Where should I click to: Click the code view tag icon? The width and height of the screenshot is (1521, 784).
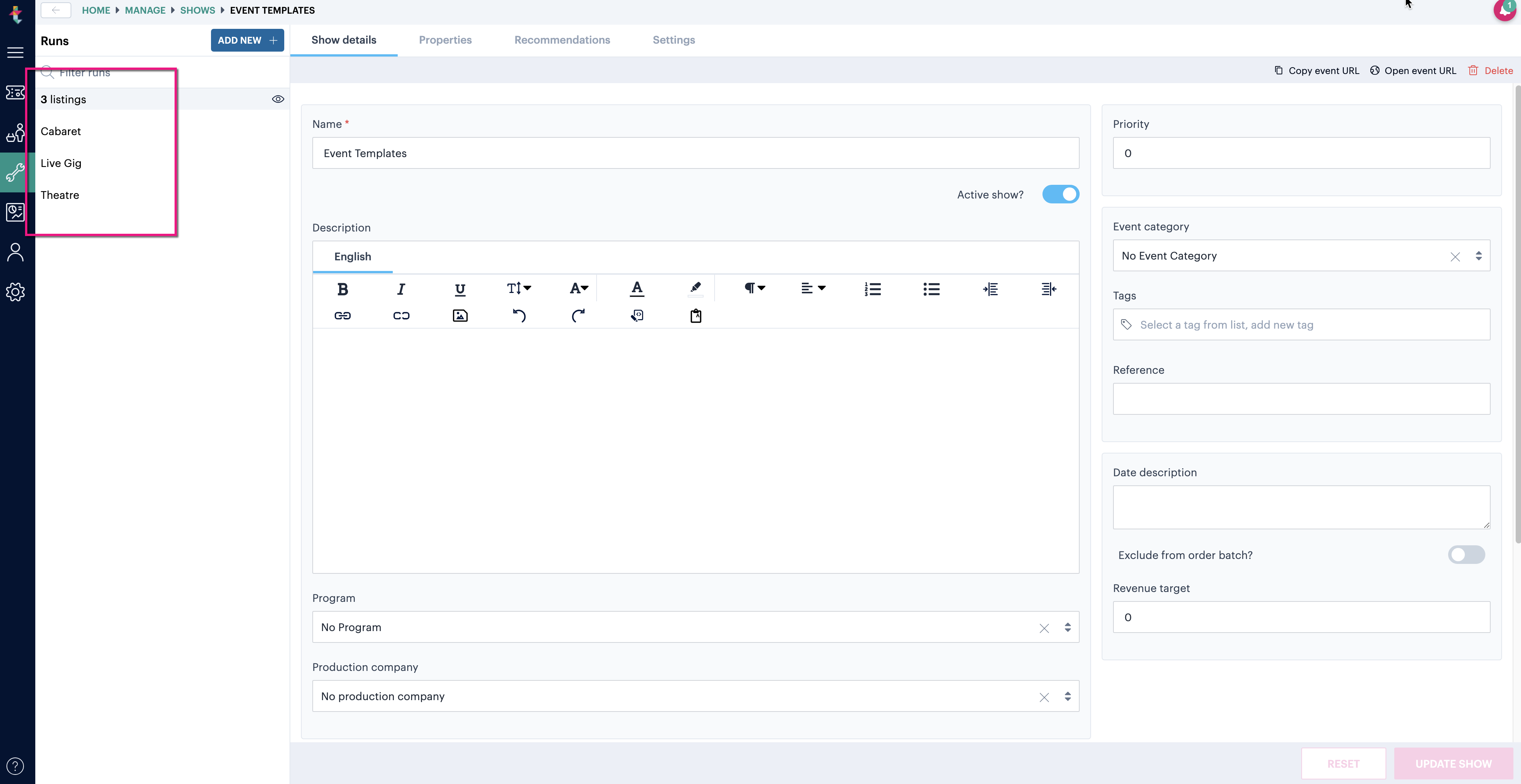636,316
